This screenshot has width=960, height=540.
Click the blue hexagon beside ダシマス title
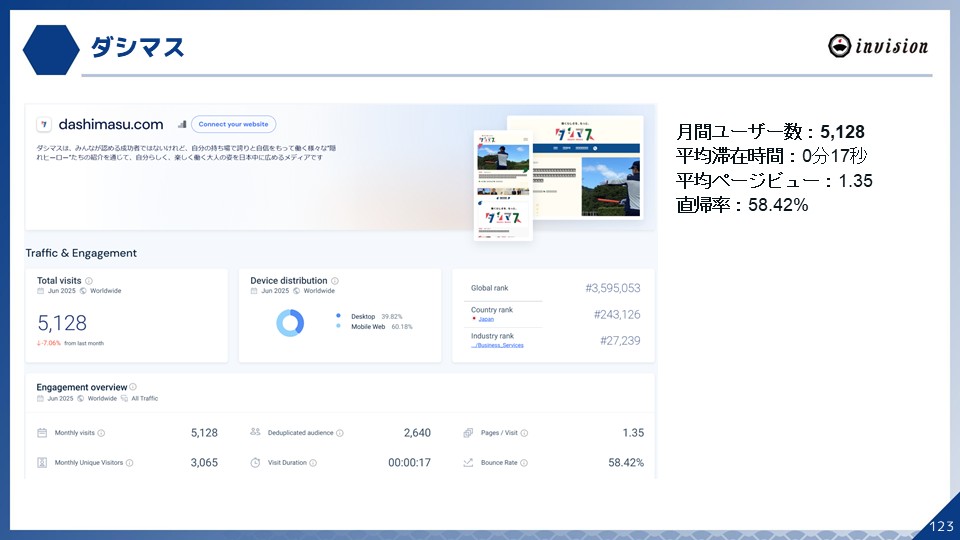(x=51, y=50)
